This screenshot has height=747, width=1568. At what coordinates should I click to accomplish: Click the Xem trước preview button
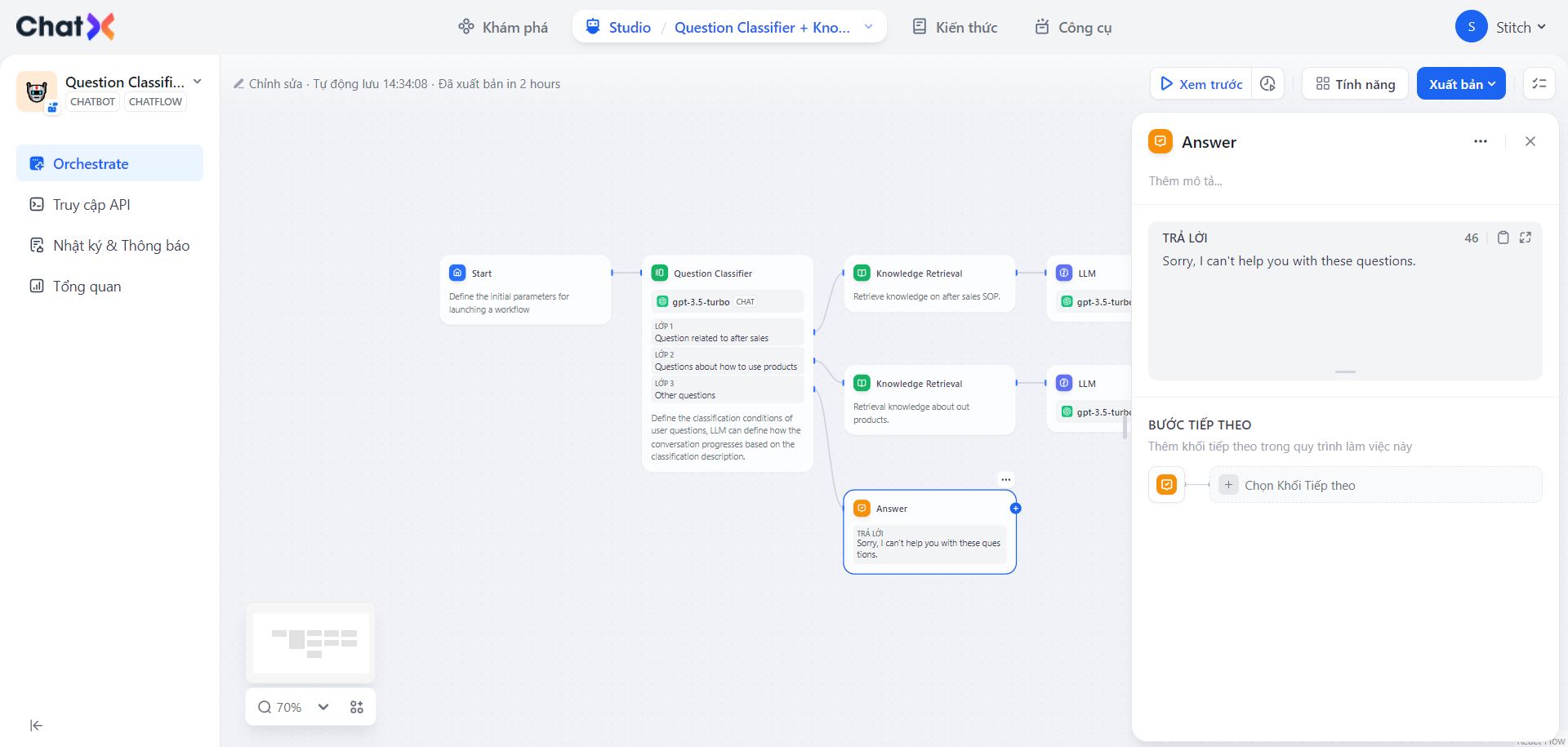coord(1201,84)
